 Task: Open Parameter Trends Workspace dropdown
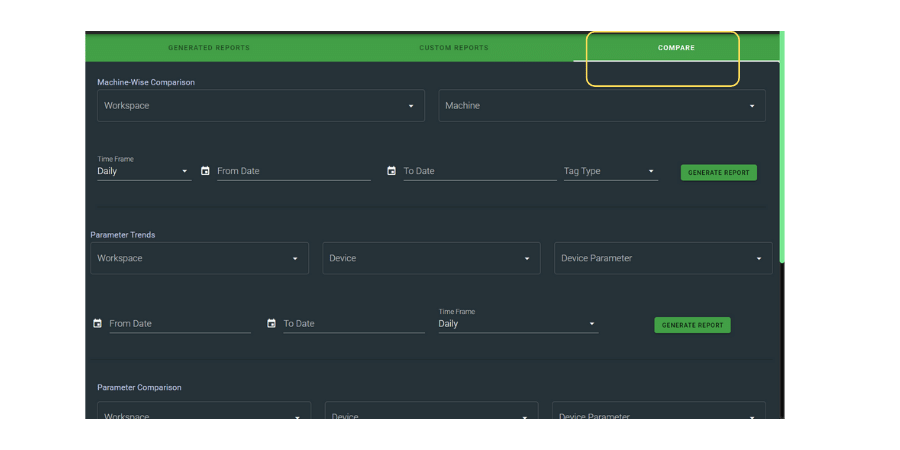click(x=199, y=258)
